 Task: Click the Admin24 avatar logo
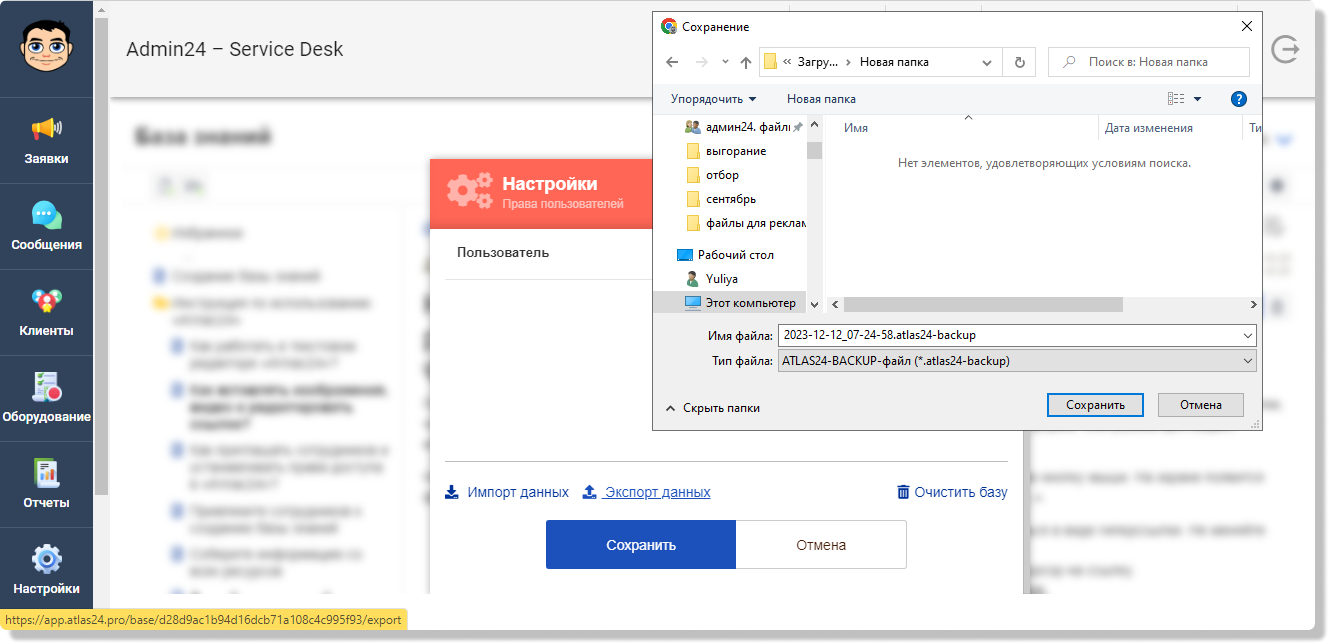[x=46, y=48]
